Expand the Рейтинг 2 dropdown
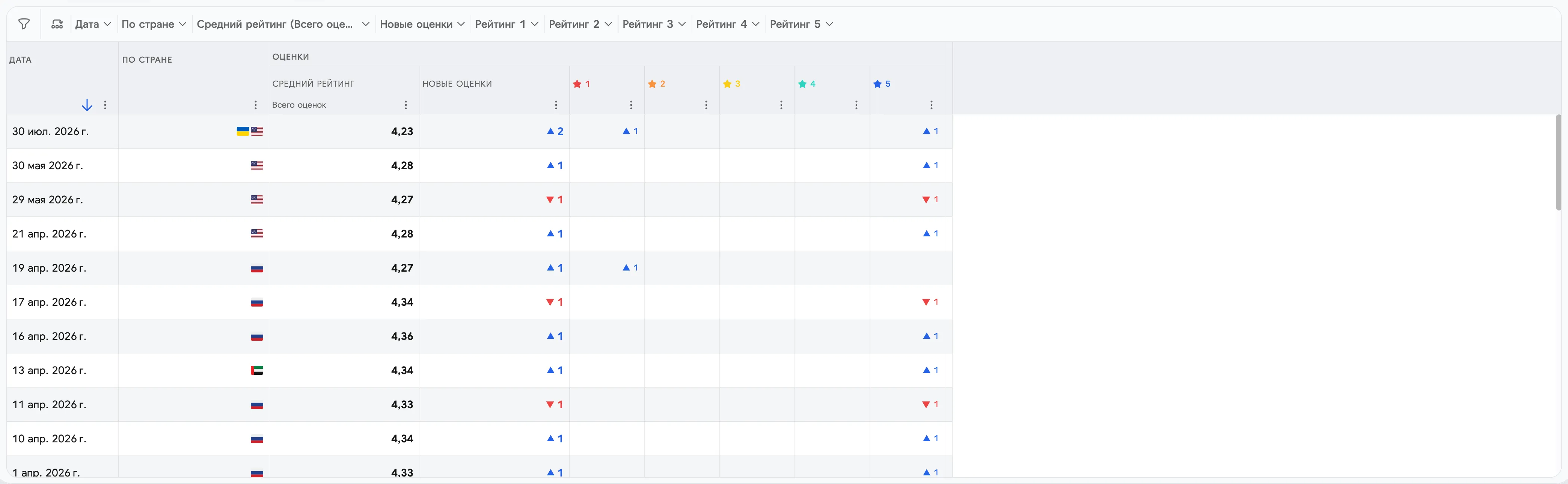 (580, 24)
